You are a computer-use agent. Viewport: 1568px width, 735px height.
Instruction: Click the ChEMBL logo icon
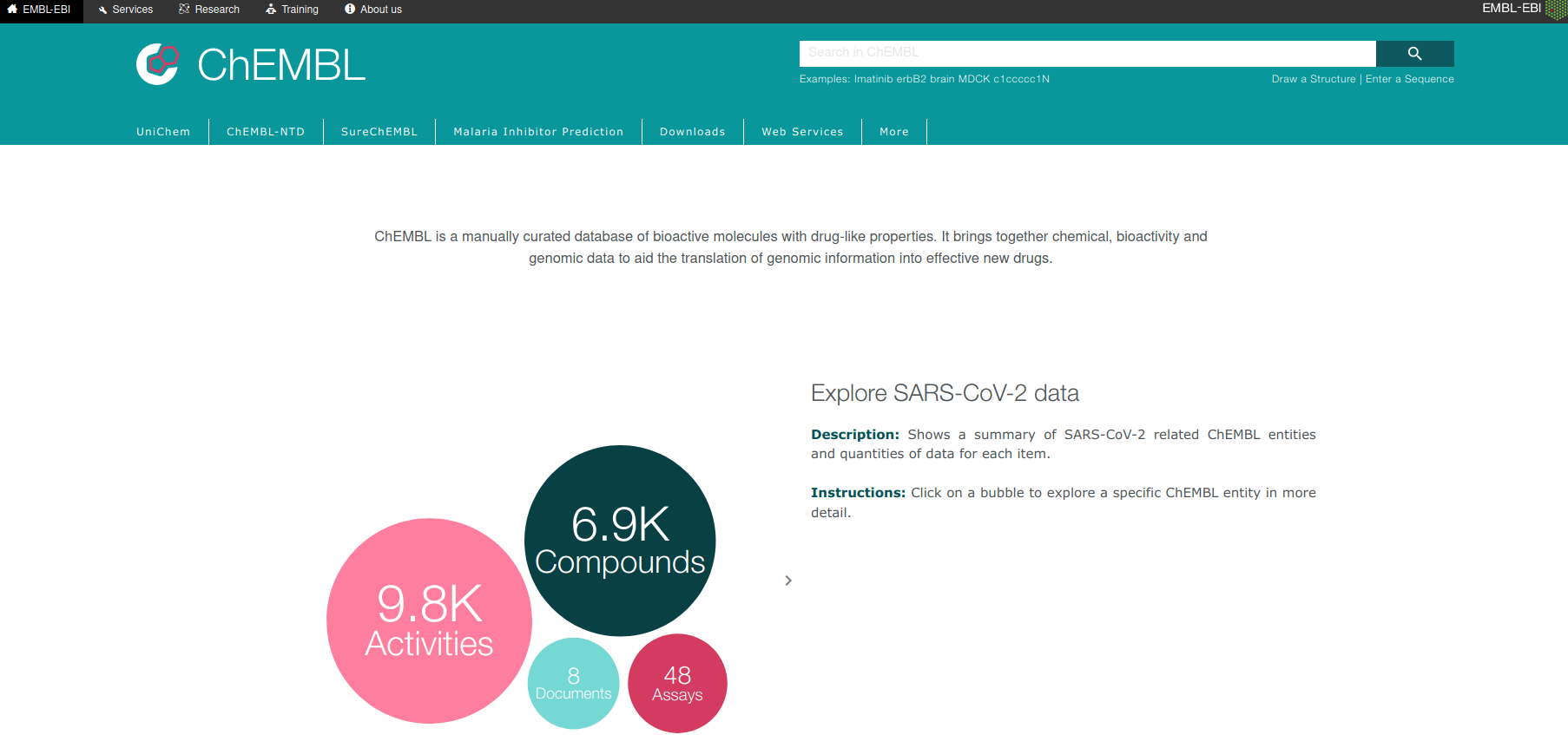[157, 64]
